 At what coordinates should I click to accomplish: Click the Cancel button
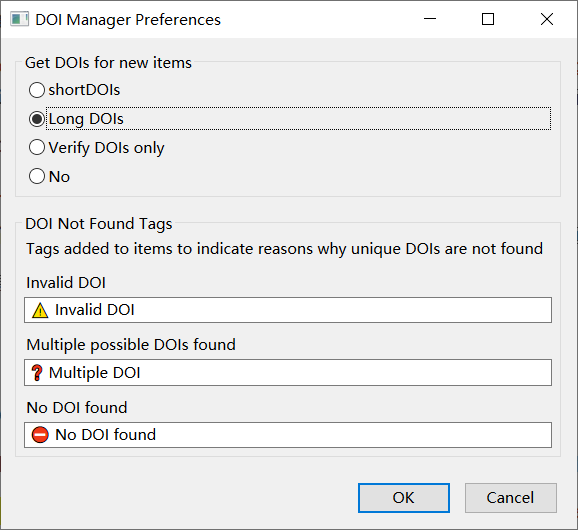[x=511, y=498]
